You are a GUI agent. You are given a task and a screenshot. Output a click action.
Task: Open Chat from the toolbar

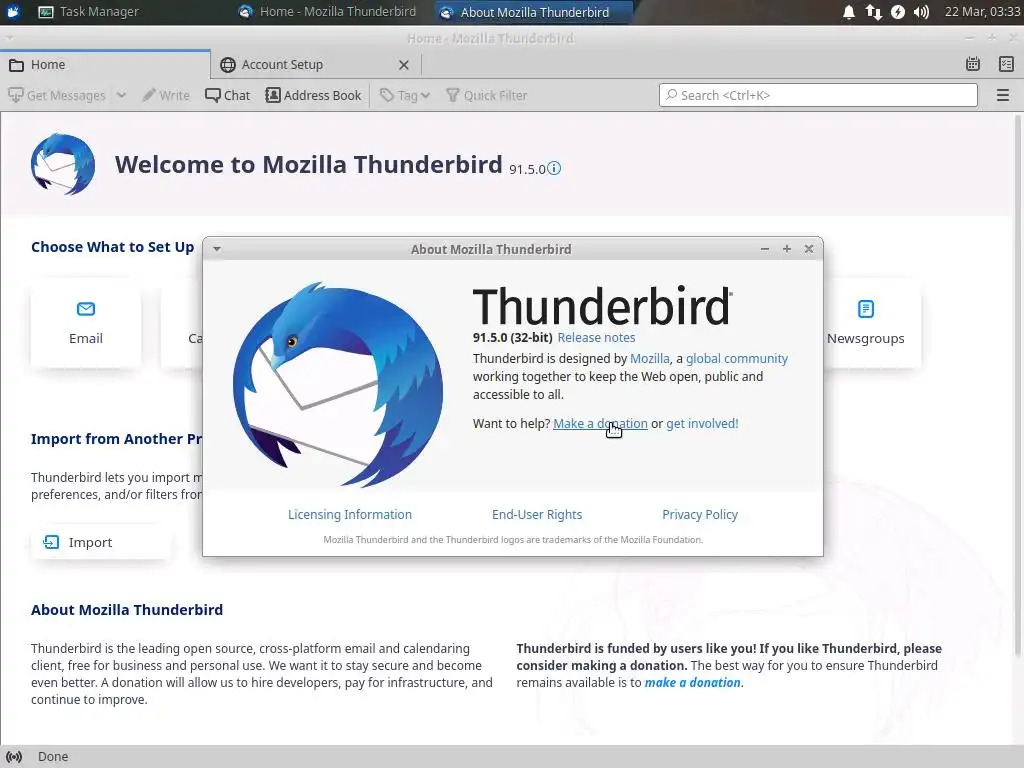227,95
